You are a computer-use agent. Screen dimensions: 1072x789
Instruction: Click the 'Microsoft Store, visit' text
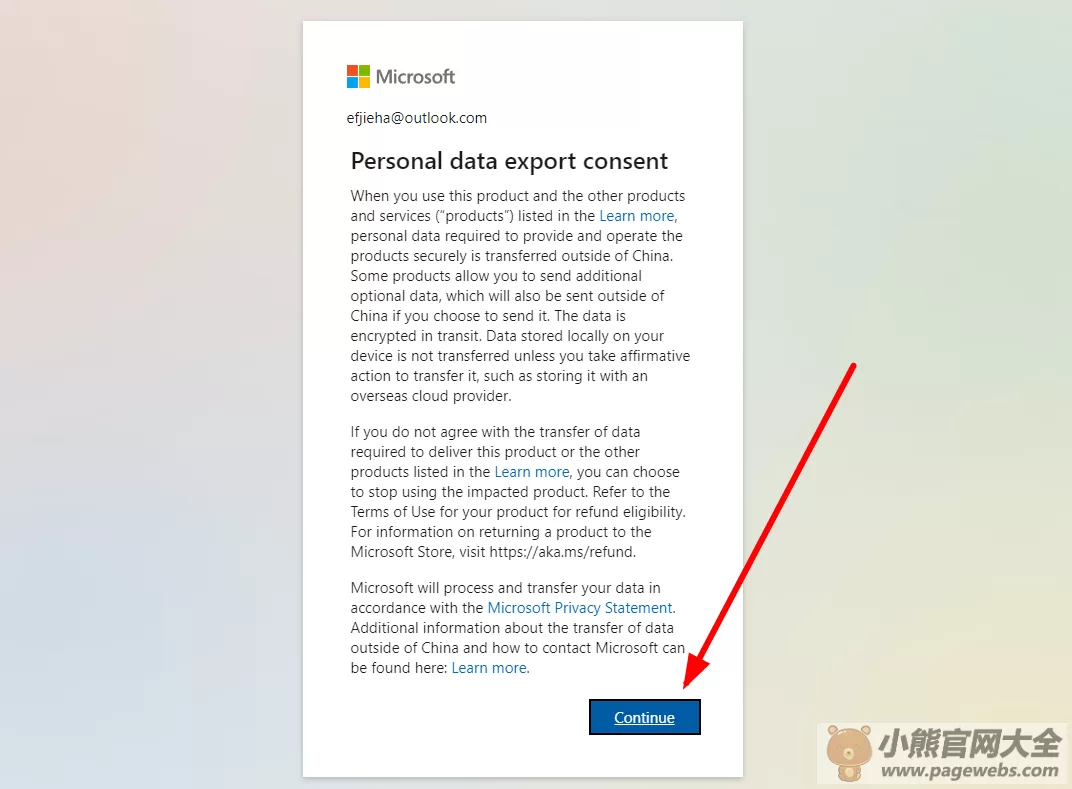(418, 552)
